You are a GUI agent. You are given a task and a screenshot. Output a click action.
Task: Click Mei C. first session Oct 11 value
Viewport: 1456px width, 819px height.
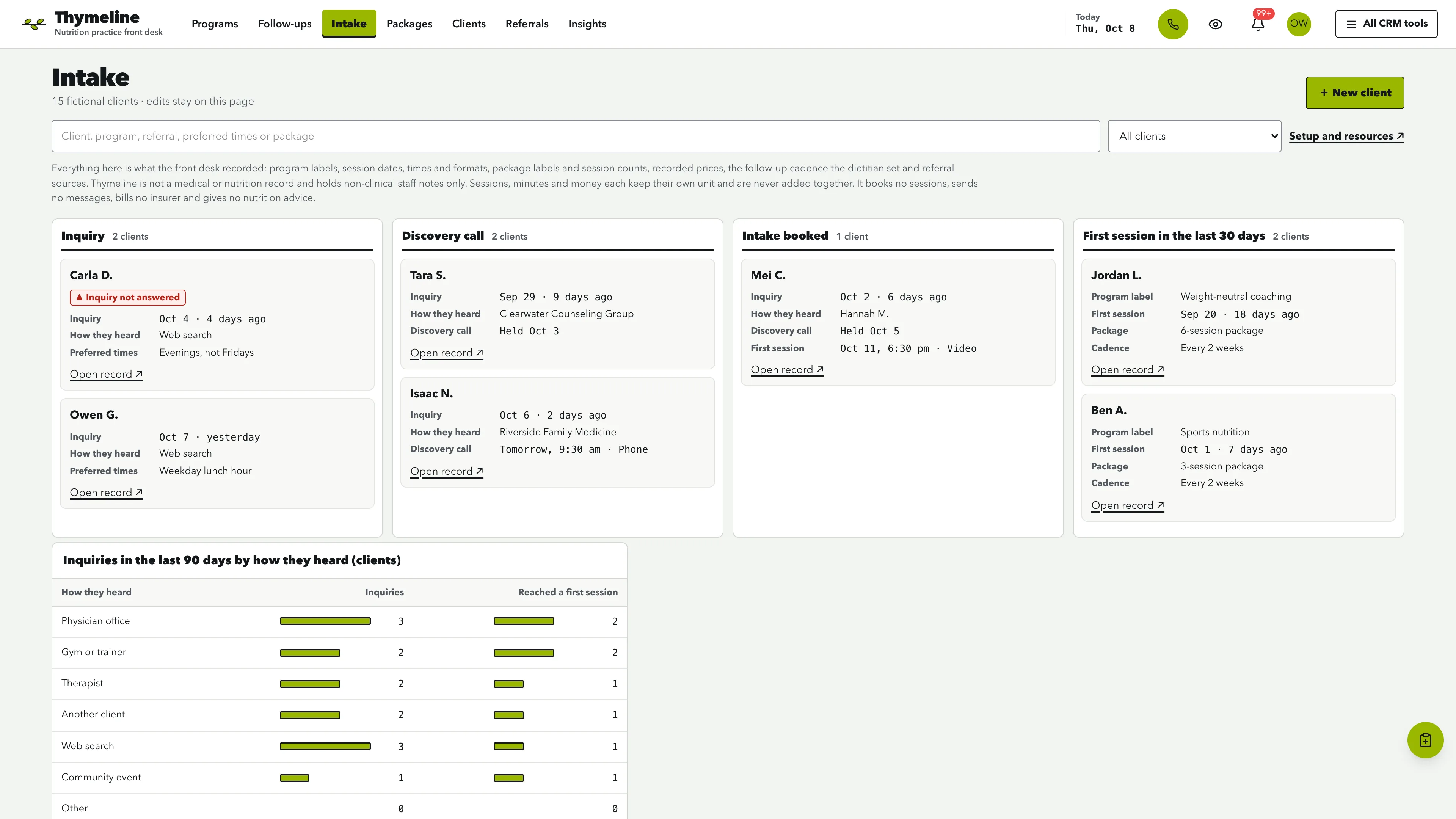click(x=908, y=349)
